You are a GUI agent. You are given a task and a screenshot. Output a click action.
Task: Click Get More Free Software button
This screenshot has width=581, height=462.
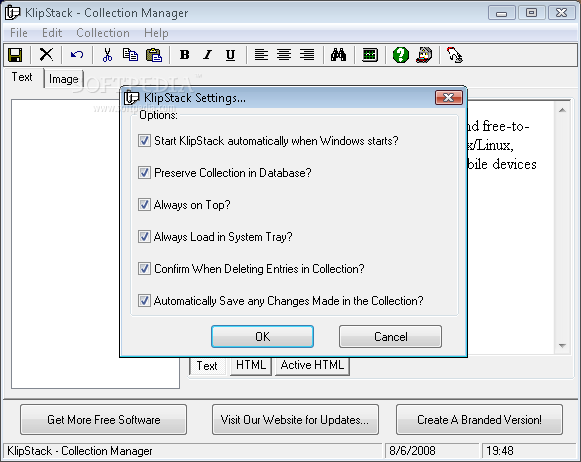pos(103,420)
